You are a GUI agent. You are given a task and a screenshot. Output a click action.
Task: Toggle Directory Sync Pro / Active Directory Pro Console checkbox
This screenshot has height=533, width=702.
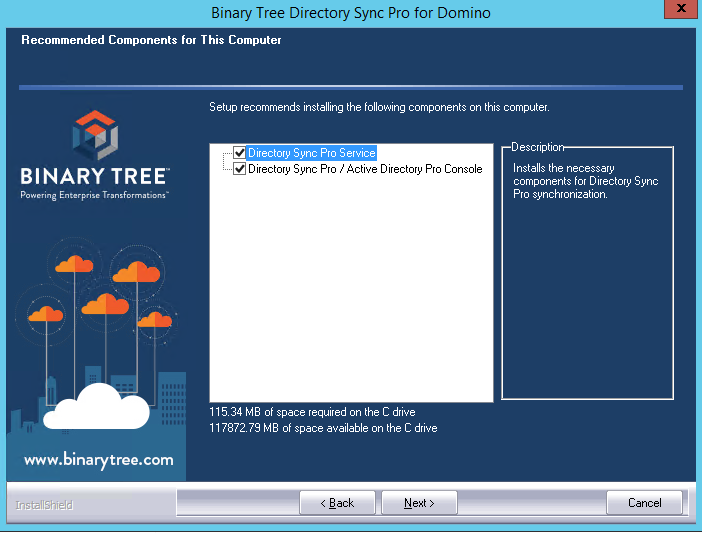tap(240, 169)
